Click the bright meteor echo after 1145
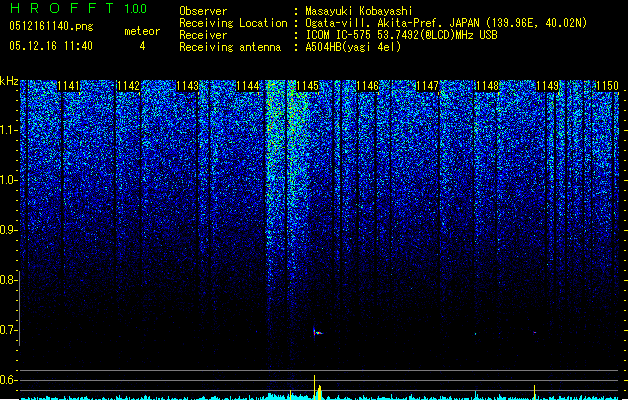This screenshot has height=400, width=629. click(317, 332)
